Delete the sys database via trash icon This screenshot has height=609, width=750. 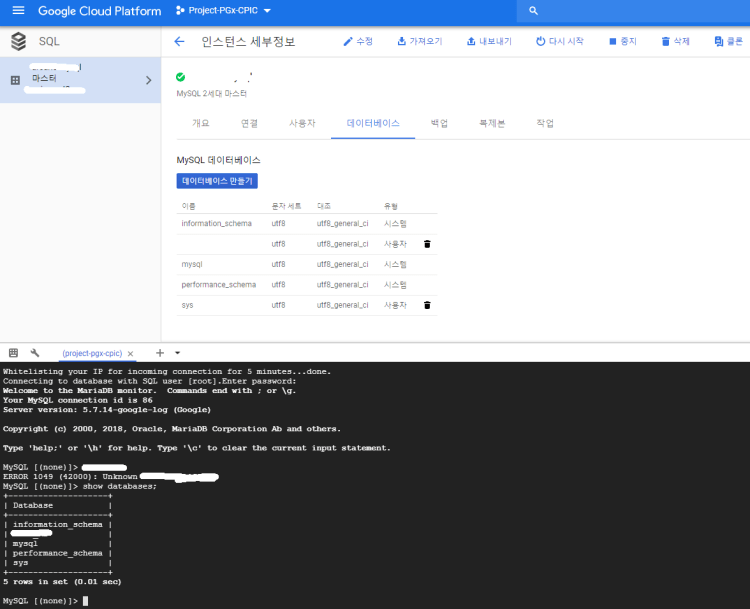coord(427,305)
